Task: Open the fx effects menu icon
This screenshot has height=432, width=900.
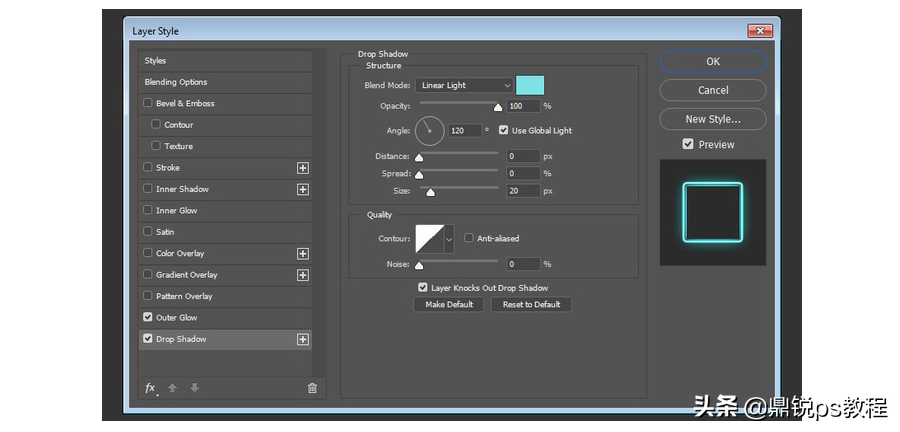Action: coord(150,388)
